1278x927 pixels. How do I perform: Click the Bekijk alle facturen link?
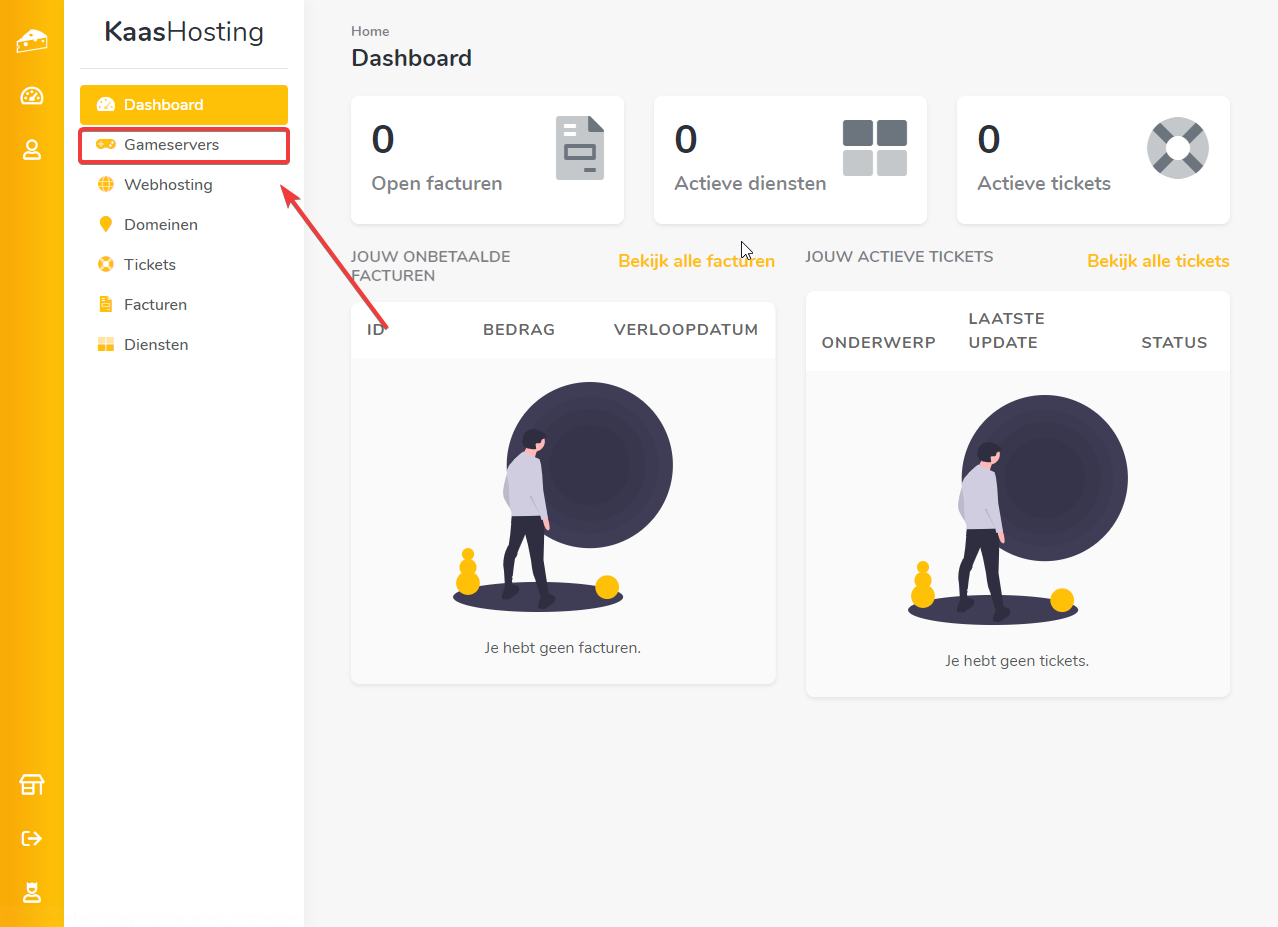[696, 261]
